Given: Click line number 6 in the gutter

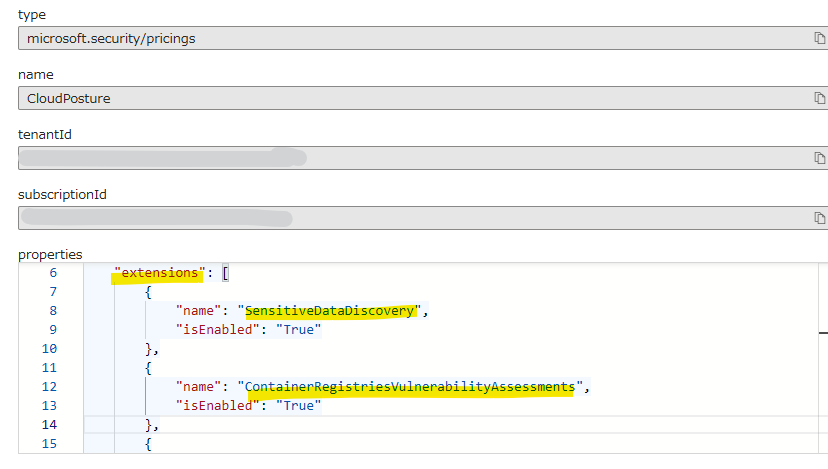Looking at the screenshot, I should [x=53, y=273].
